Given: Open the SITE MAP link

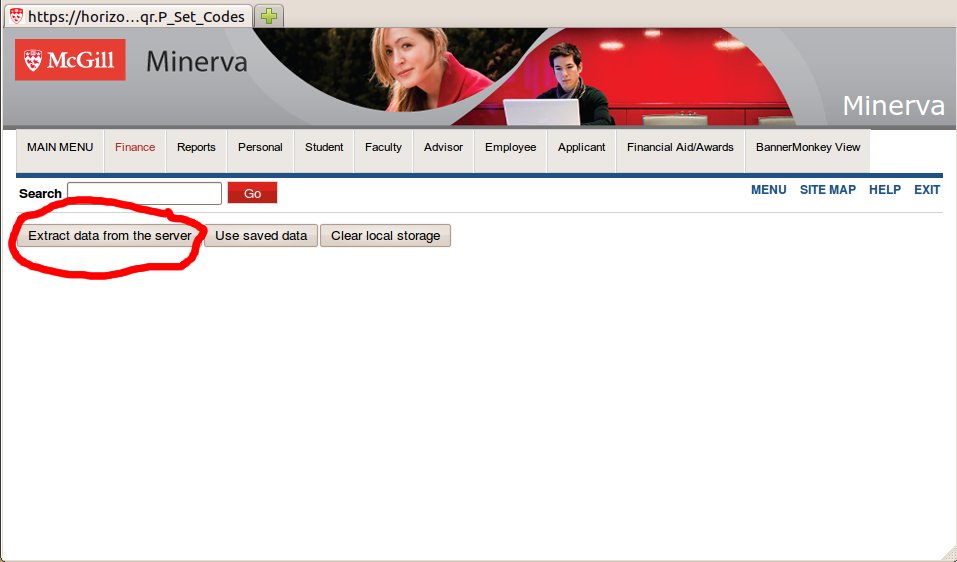Looking at the screenshot, I should tap(828, 190).
